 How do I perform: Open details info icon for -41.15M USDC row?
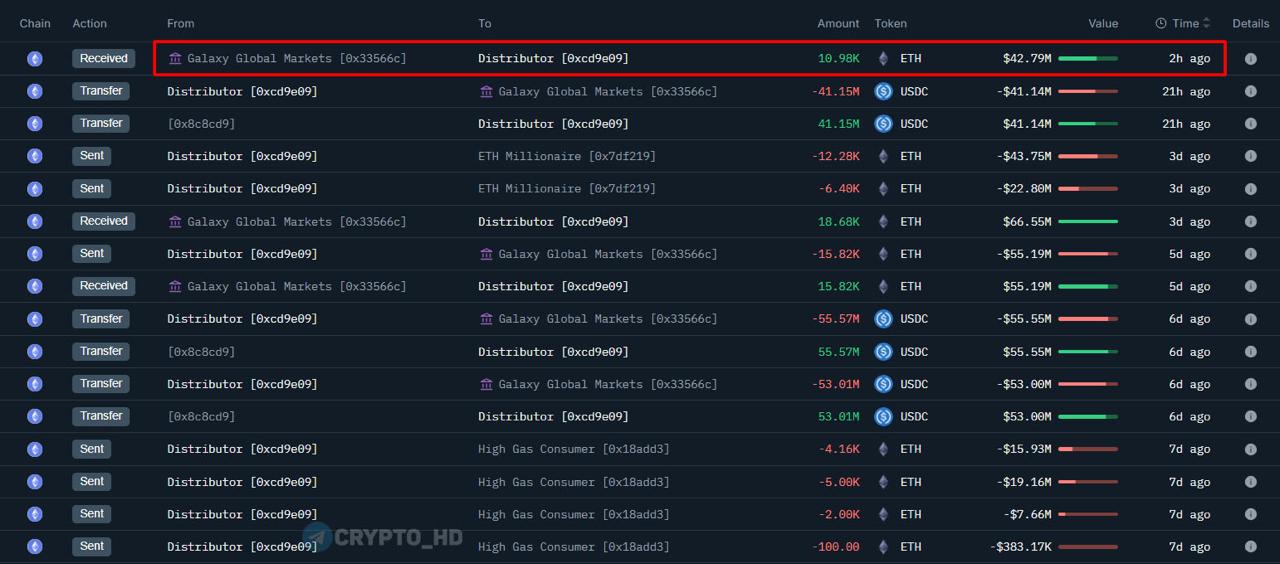coord(1250,91)
